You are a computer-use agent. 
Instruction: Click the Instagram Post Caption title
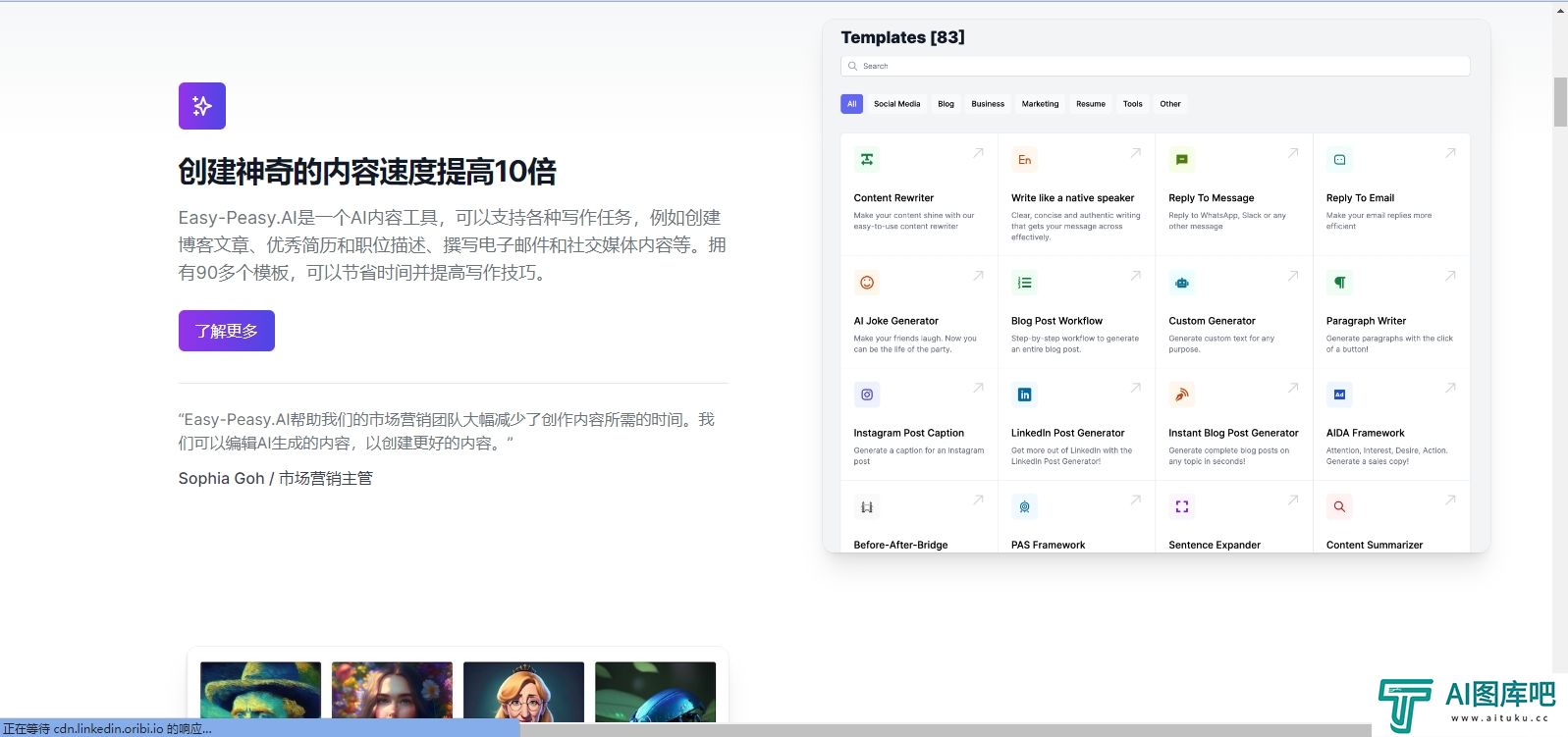pos(909,433)
